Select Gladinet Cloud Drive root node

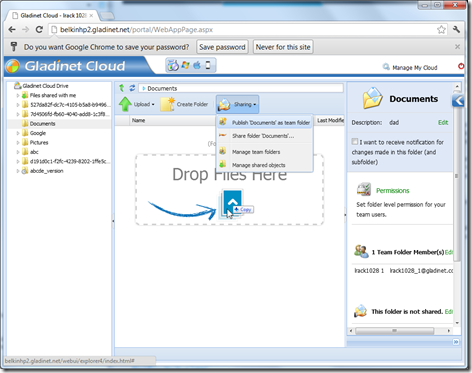(45, 86)
